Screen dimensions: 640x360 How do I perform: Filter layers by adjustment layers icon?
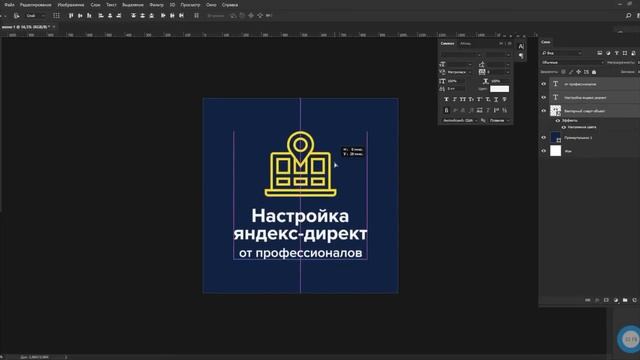tap(608, 53)
